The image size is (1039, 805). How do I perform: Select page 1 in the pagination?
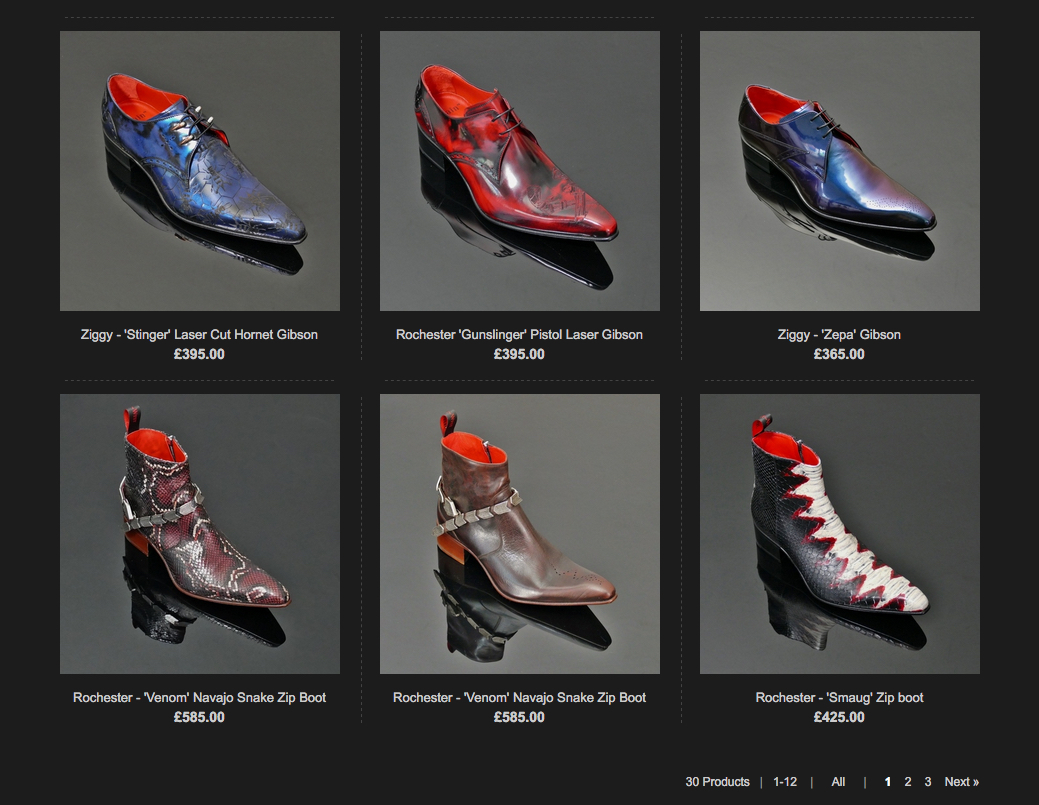pos(888,782)
